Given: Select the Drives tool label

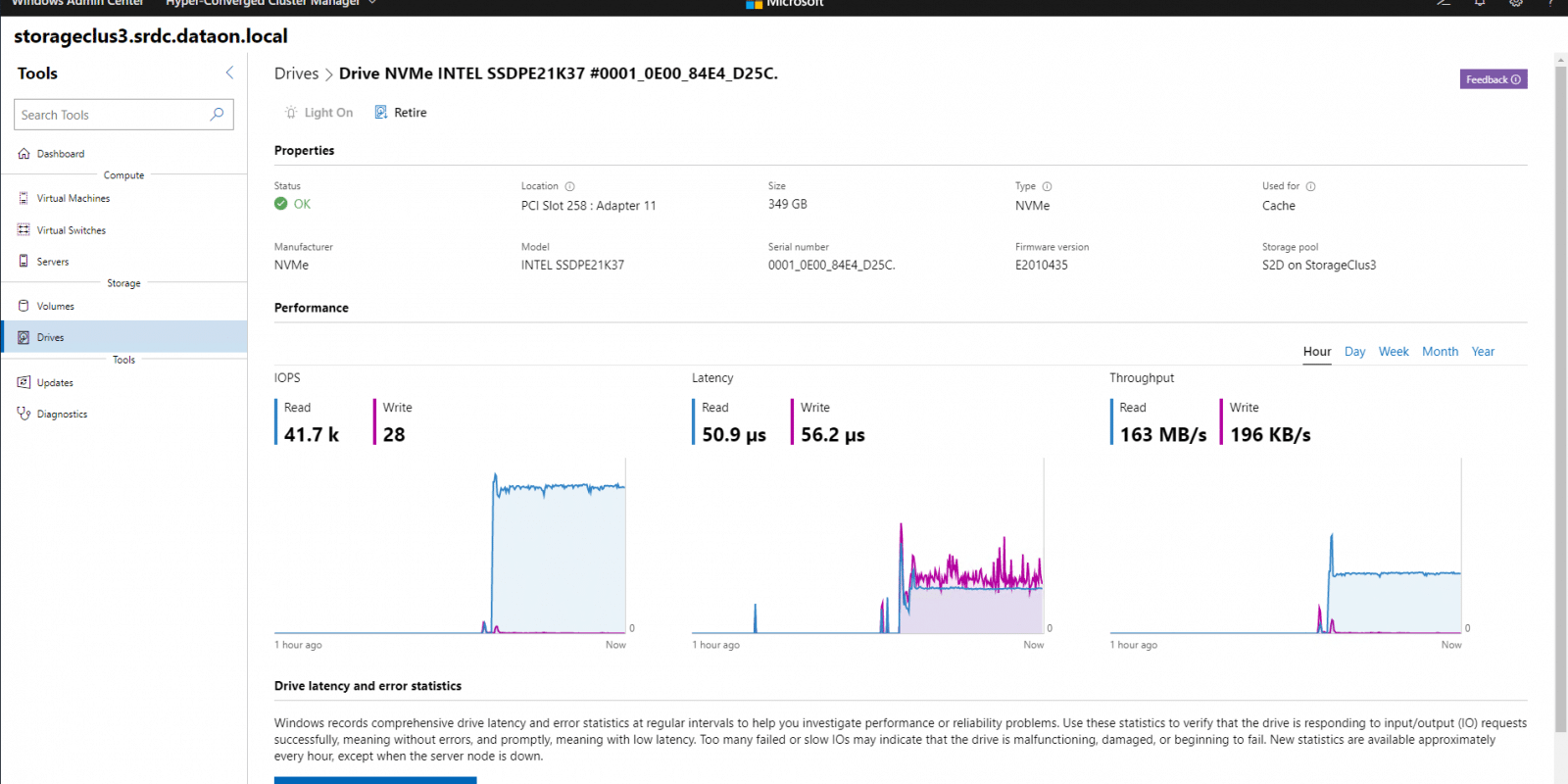Looking at the screenshot, I should click(51, 337).
